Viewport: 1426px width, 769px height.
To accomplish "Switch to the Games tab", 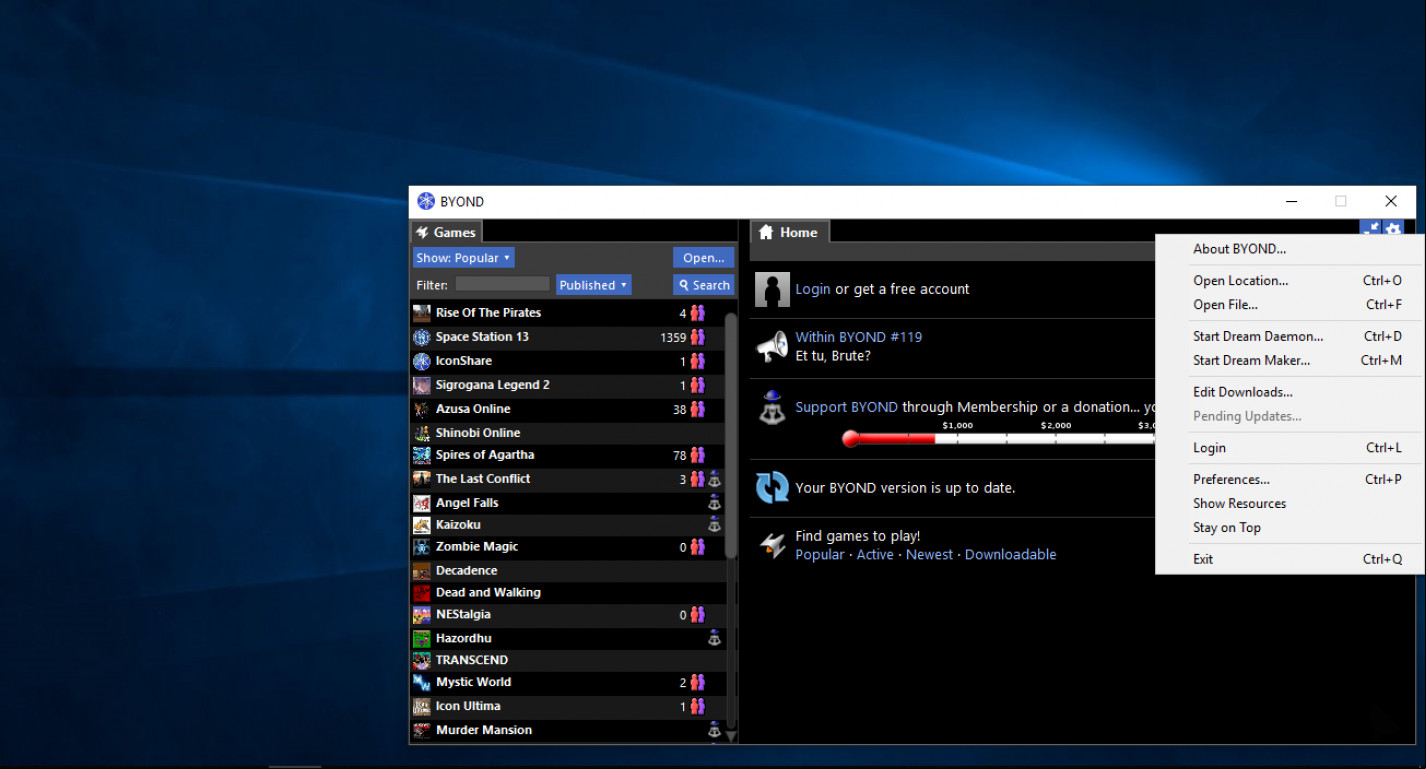I will click(x=447, y=232).
